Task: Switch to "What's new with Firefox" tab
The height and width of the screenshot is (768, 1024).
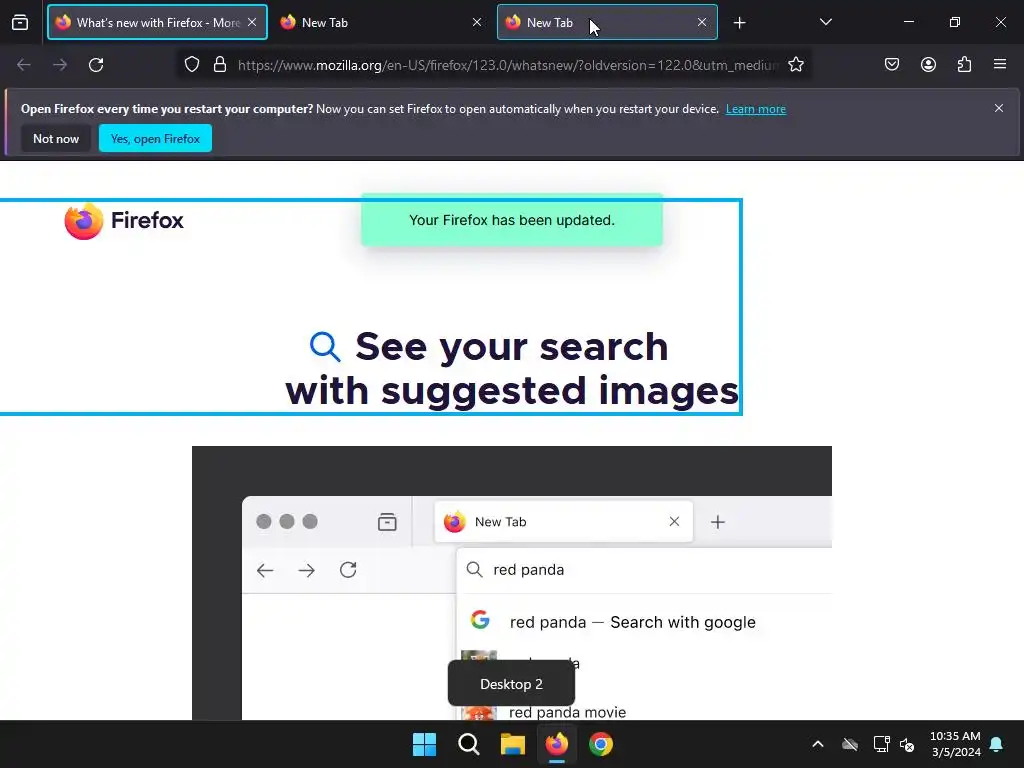Action: [157, 22]
